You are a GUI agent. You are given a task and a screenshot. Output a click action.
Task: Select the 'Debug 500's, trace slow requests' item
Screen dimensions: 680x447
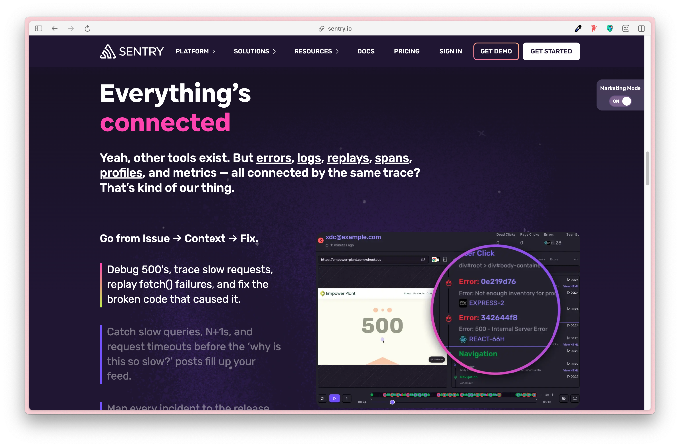tap(190, 284)
